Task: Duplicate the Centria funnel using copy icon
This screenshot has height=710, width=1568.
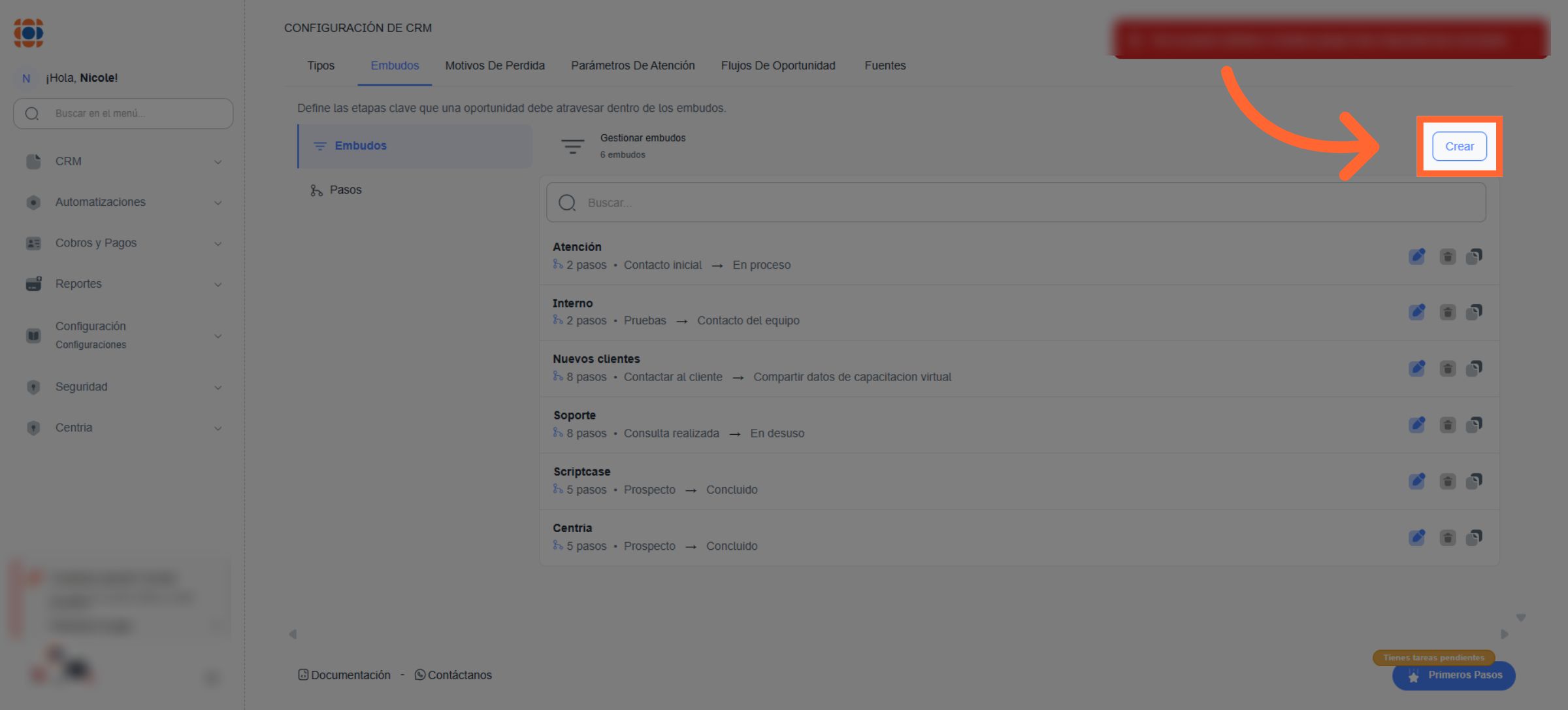Action: point(1474,538)
